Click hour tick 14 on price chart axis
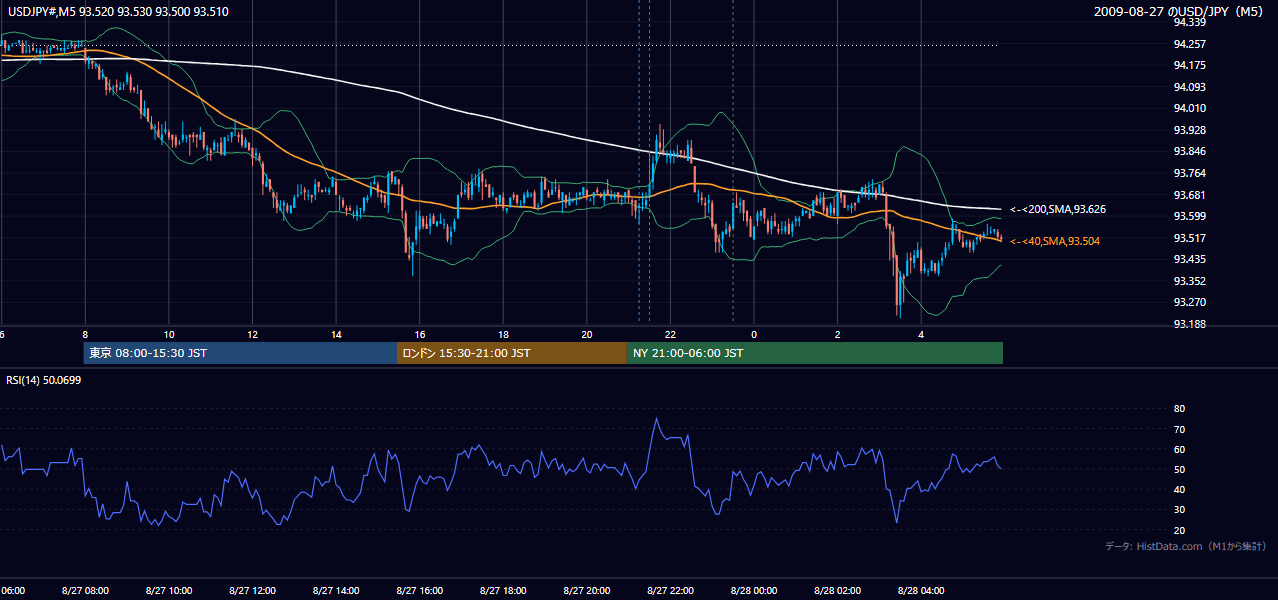This screenshot has width=1278, height=600. (336, 334)
